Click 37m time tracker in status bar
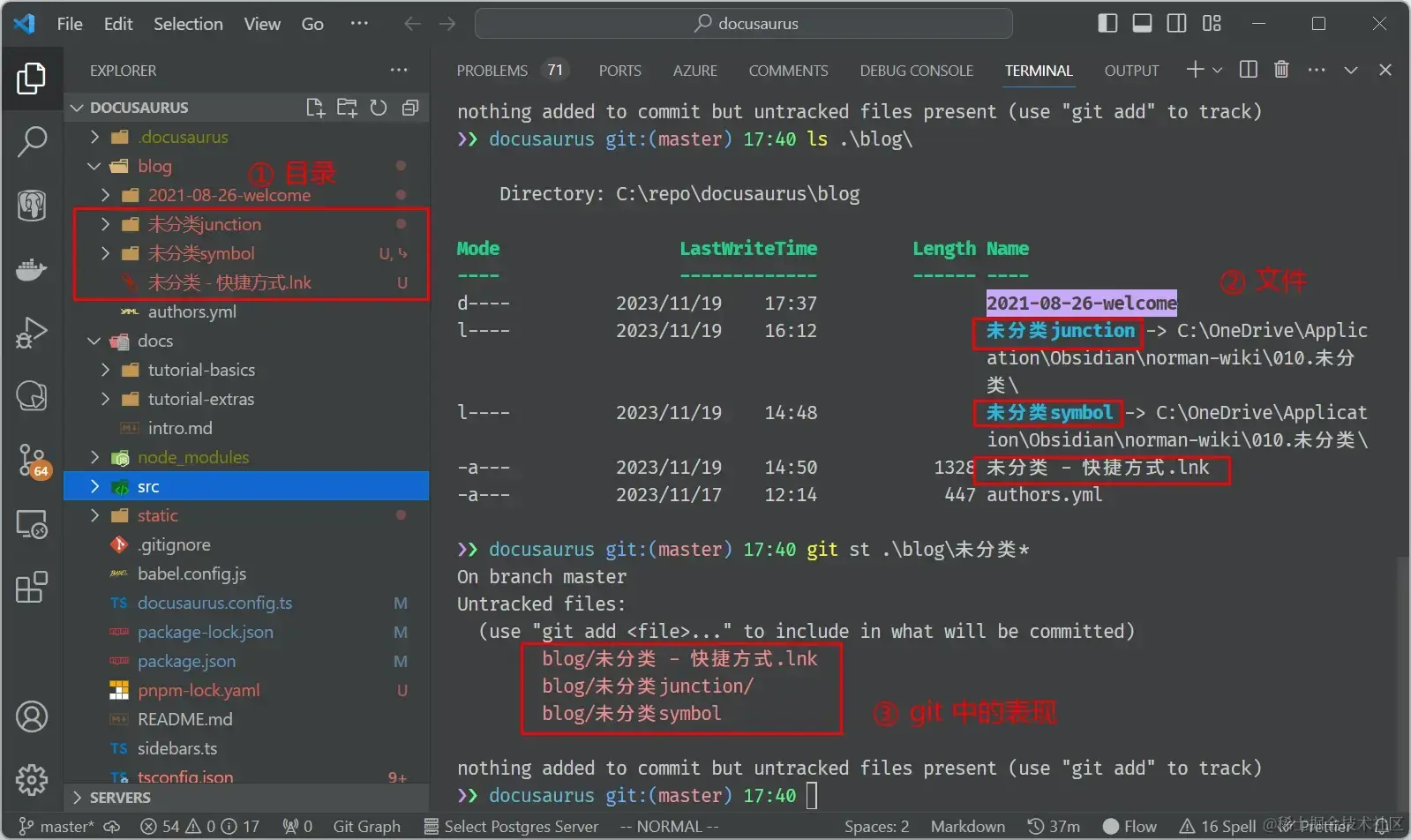This screenshot has height=840, width=1411. [1054, 827]
